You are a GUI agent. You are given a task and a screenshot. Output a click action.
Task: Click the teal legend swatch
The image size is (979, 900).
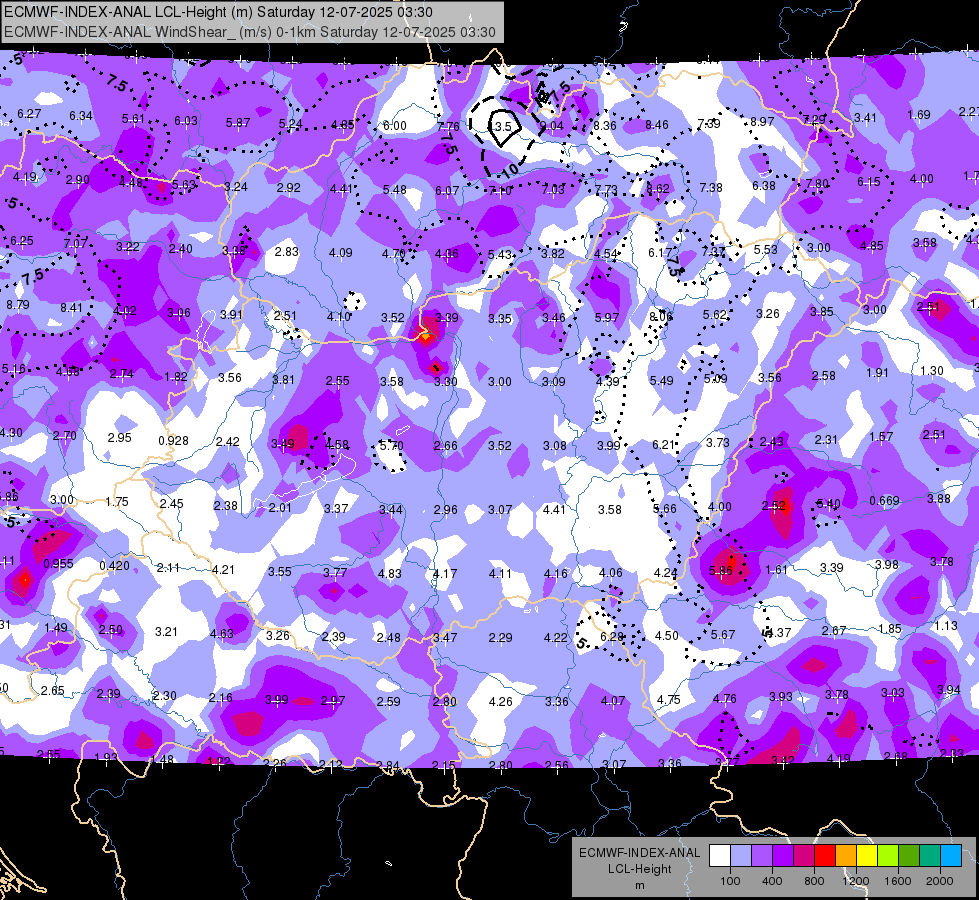[930, 856]
